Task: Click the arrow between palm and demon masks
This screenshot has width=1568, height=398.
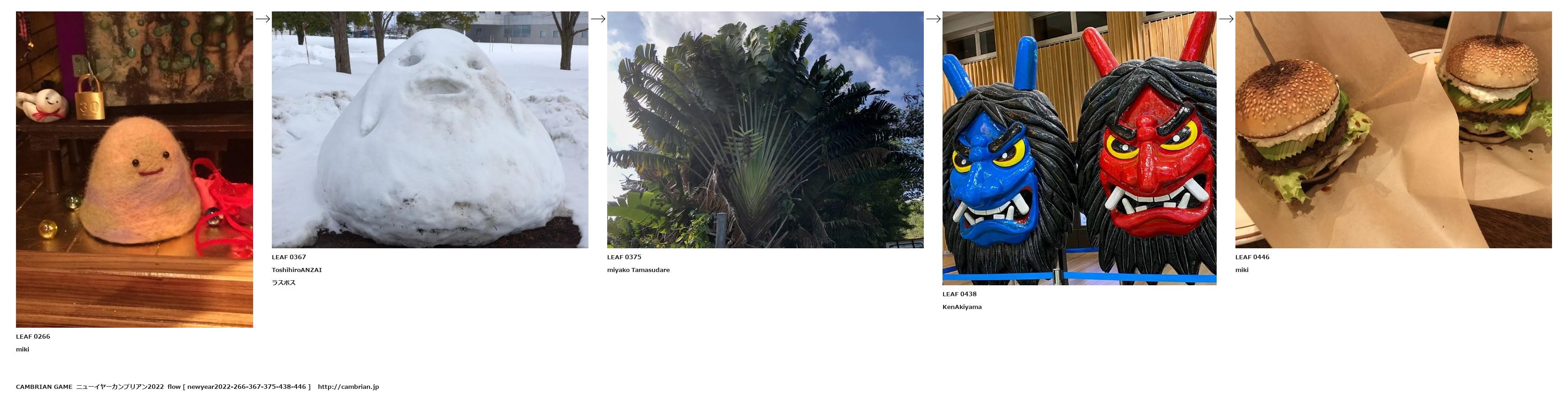Action: point(933,19)
